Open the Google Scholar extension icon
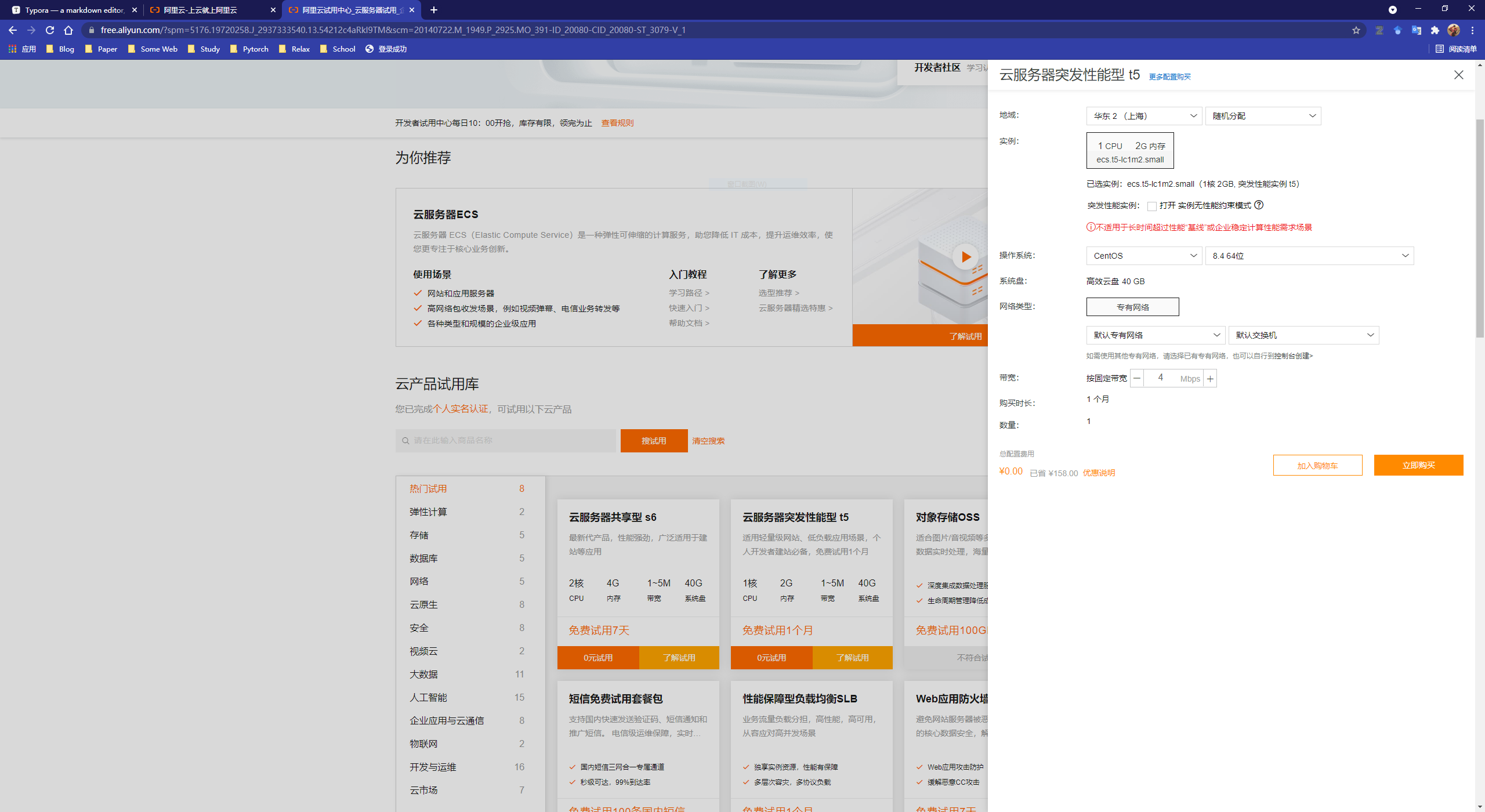 [x=1397, y=30]
